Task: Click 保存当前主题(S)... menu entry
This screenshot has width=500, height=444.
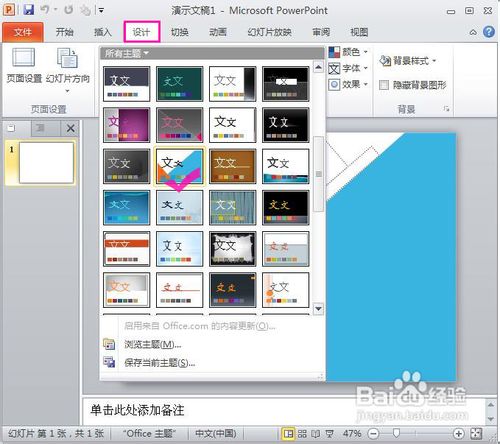Action: (160, 362)
